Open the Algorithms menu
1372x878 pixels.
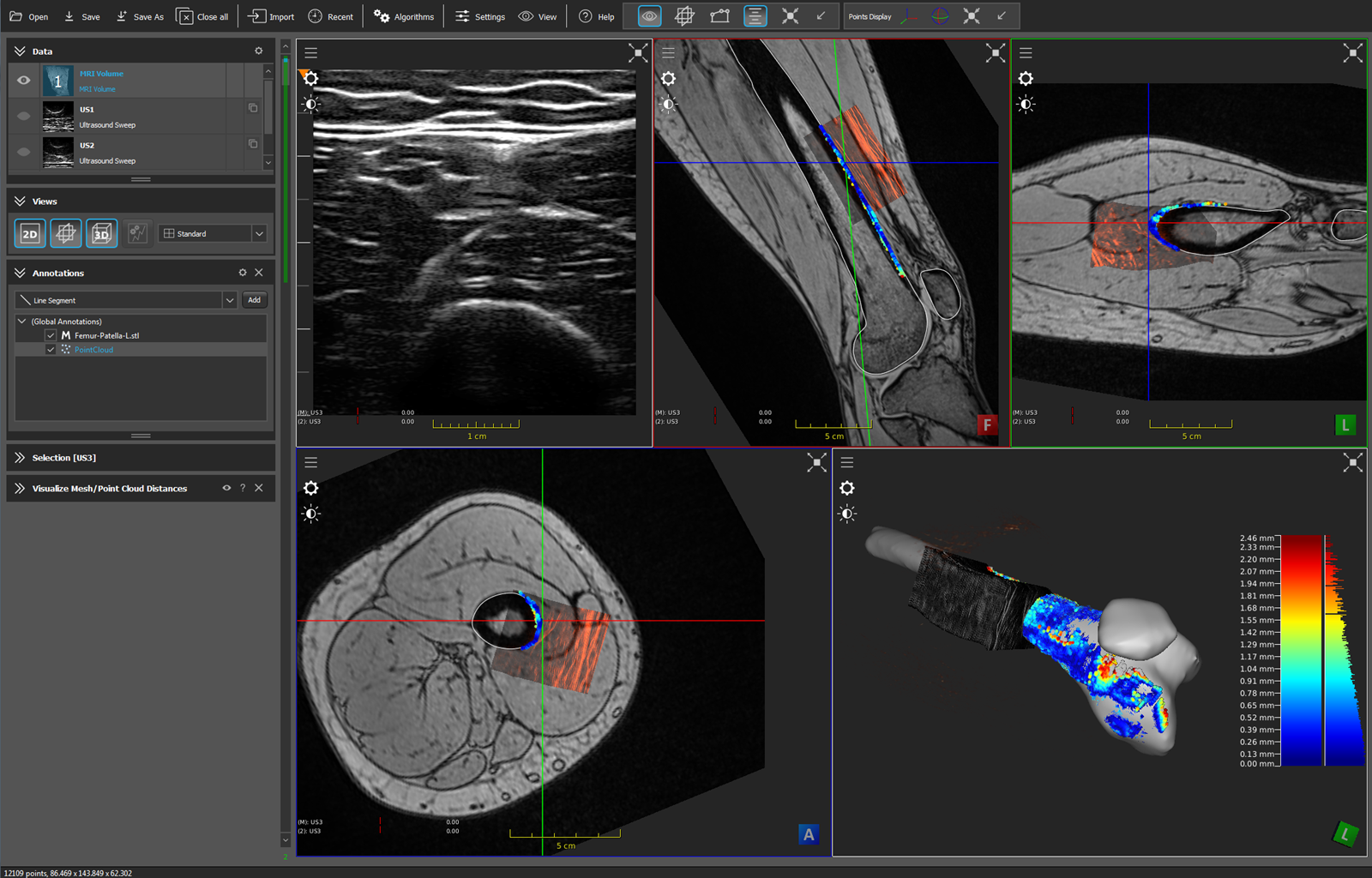[x=404, y=16]
